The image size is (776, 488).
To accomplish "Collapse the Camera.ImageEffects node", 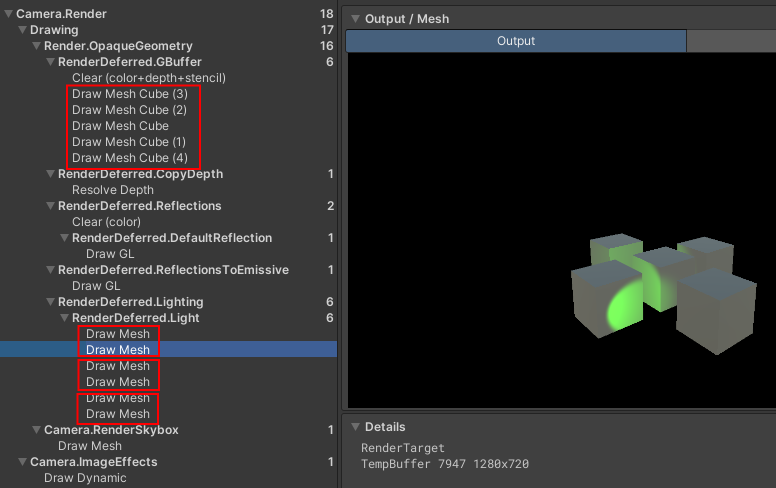I will [x=22, y=462].
